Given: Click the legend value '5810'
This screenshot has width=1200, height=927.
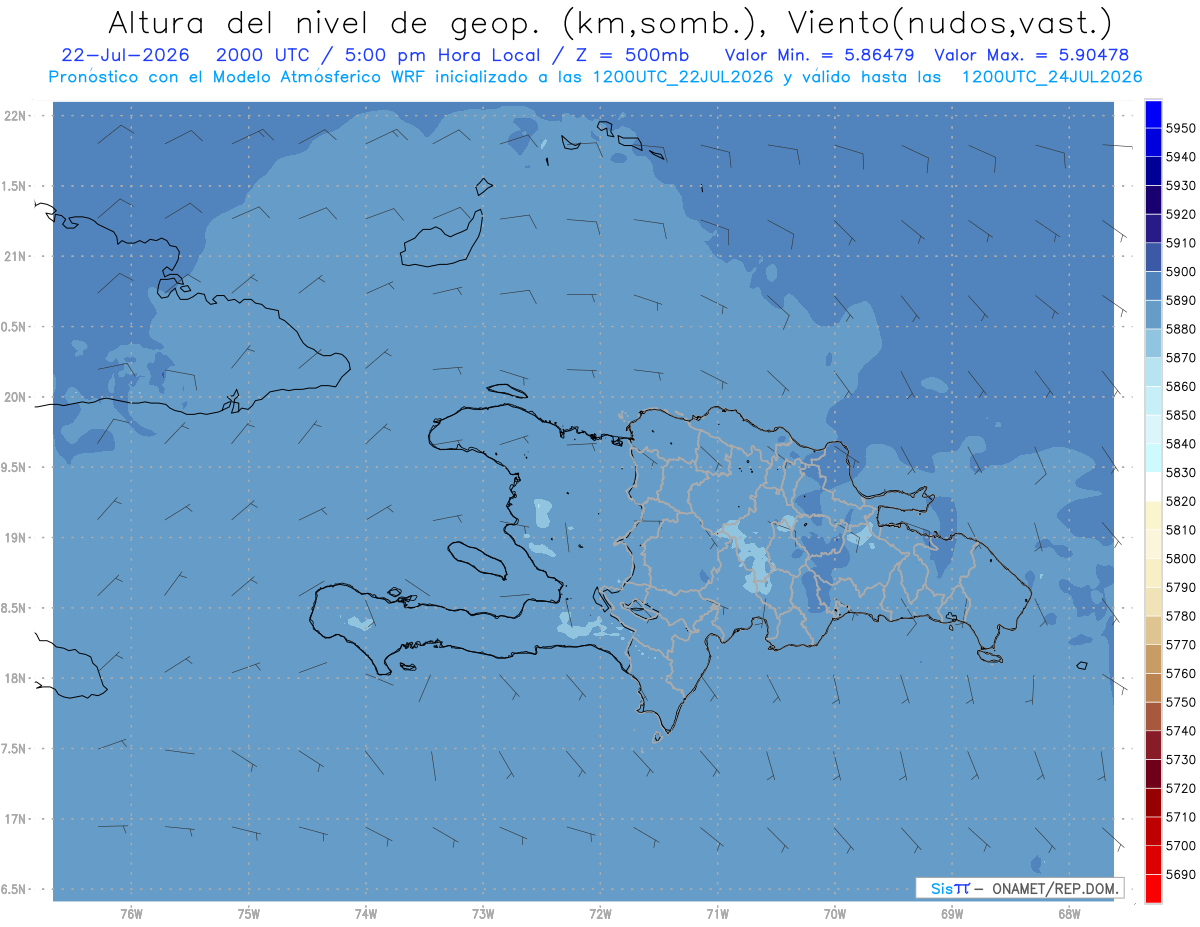Looking at the screenshot, I should coord(1181,530).
